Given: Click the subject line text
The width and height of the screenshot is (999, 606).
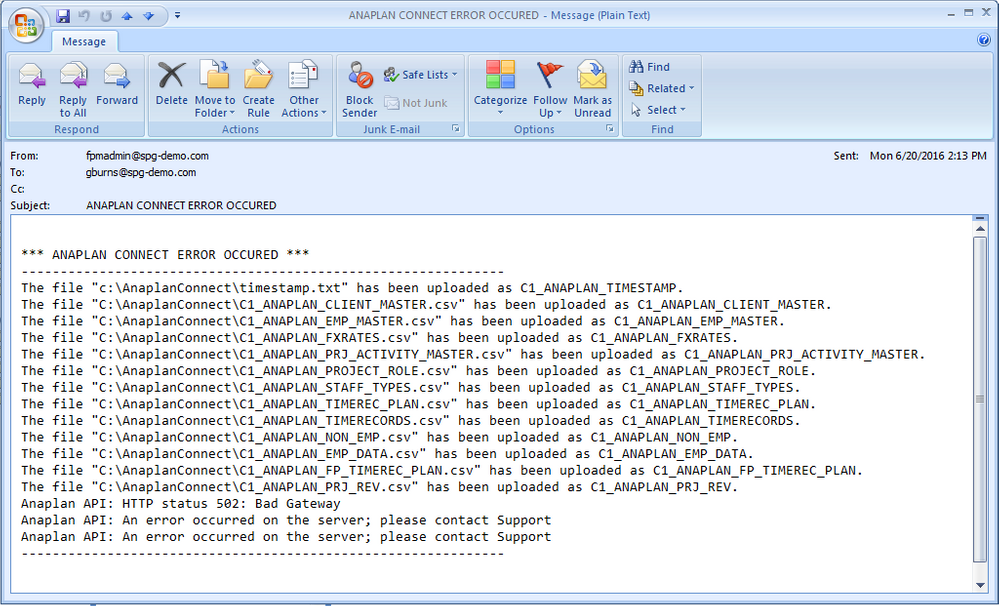Looking at the screenshot, I should pyautogui.click(x=181, y=205).
